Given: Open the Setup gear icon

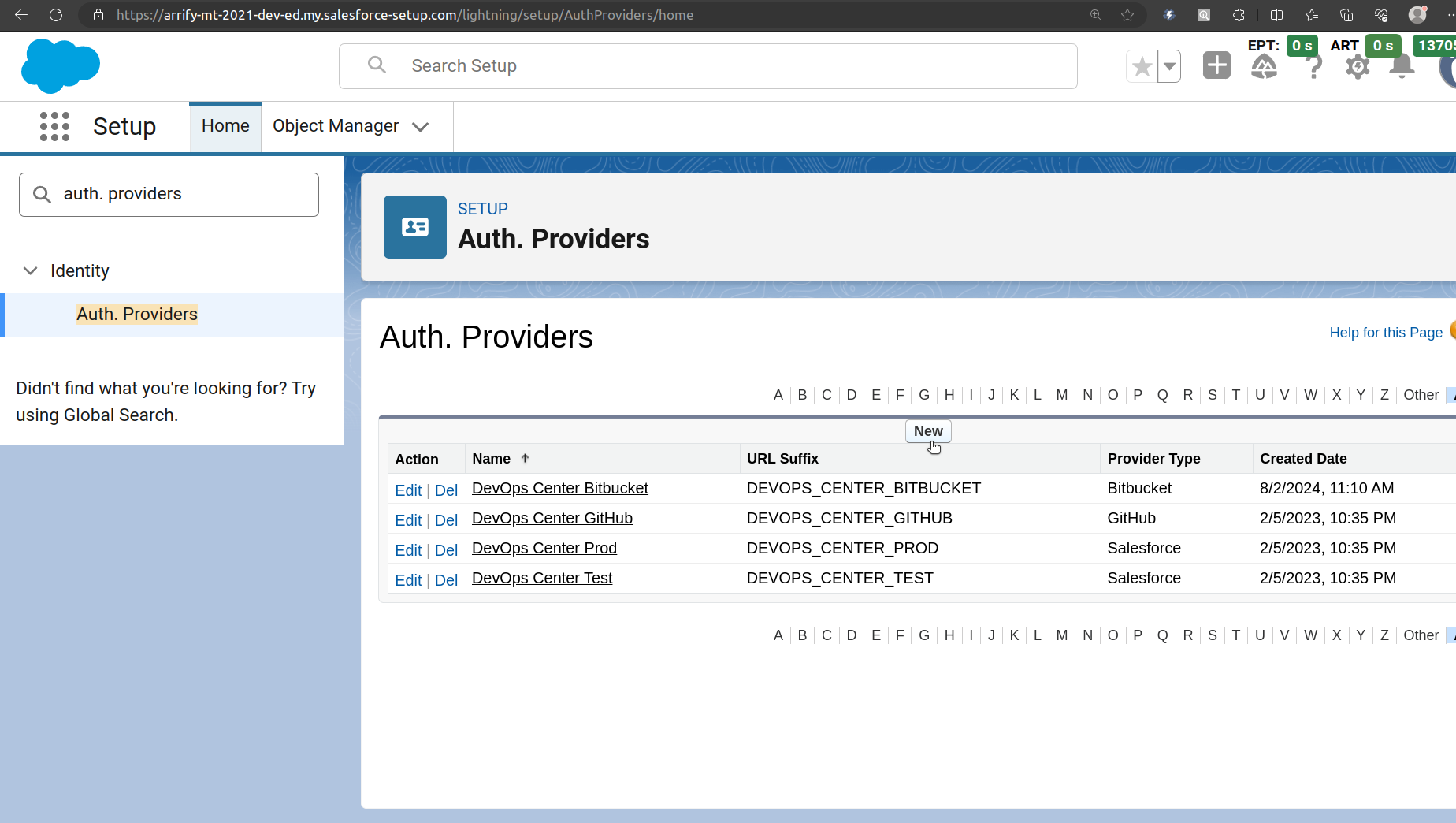Looking at the screenshot, I should 1358,67.
